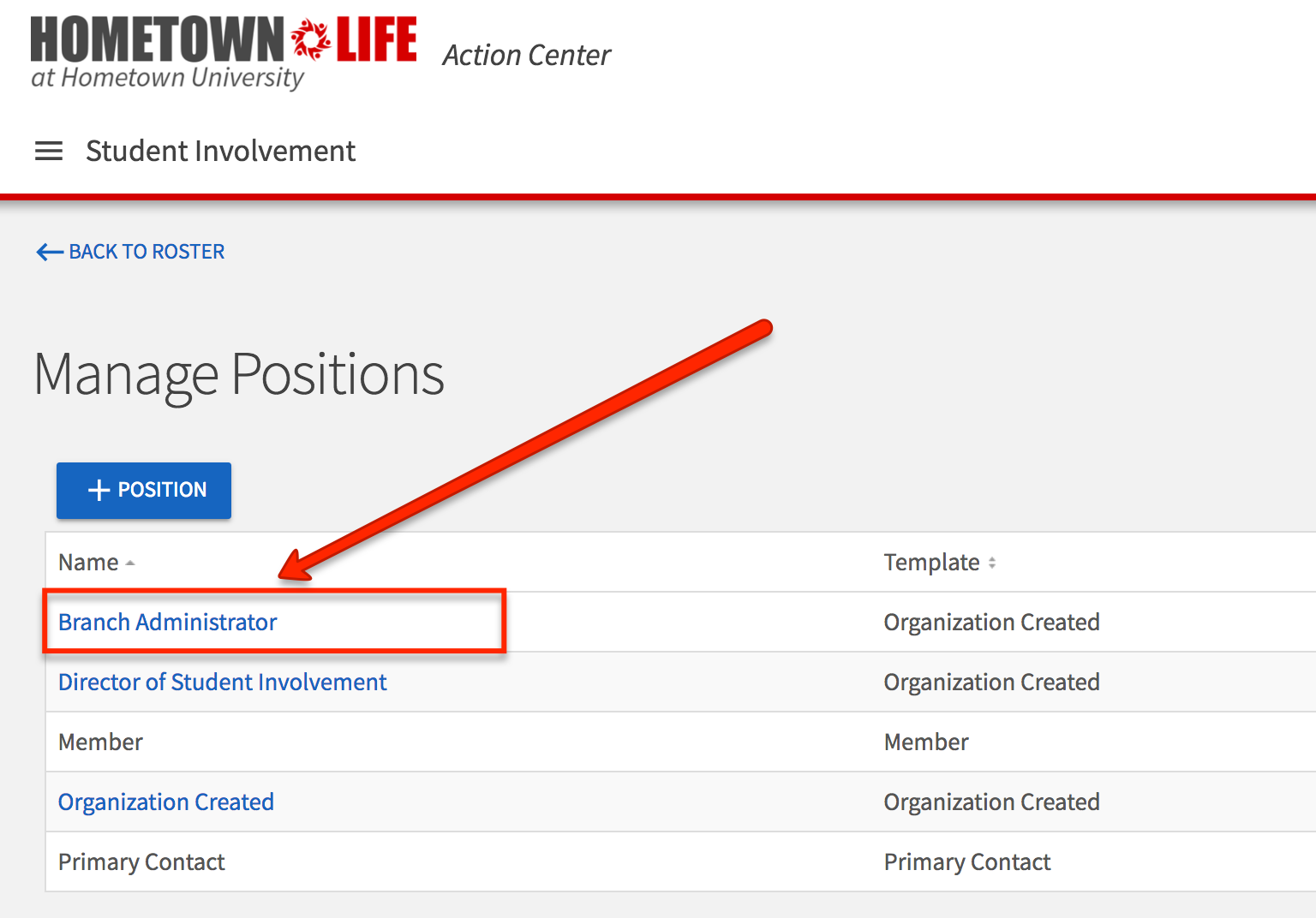Click the Template column header
The height and width of the screenshot is (918, 1316).
[x=931, y=563]
